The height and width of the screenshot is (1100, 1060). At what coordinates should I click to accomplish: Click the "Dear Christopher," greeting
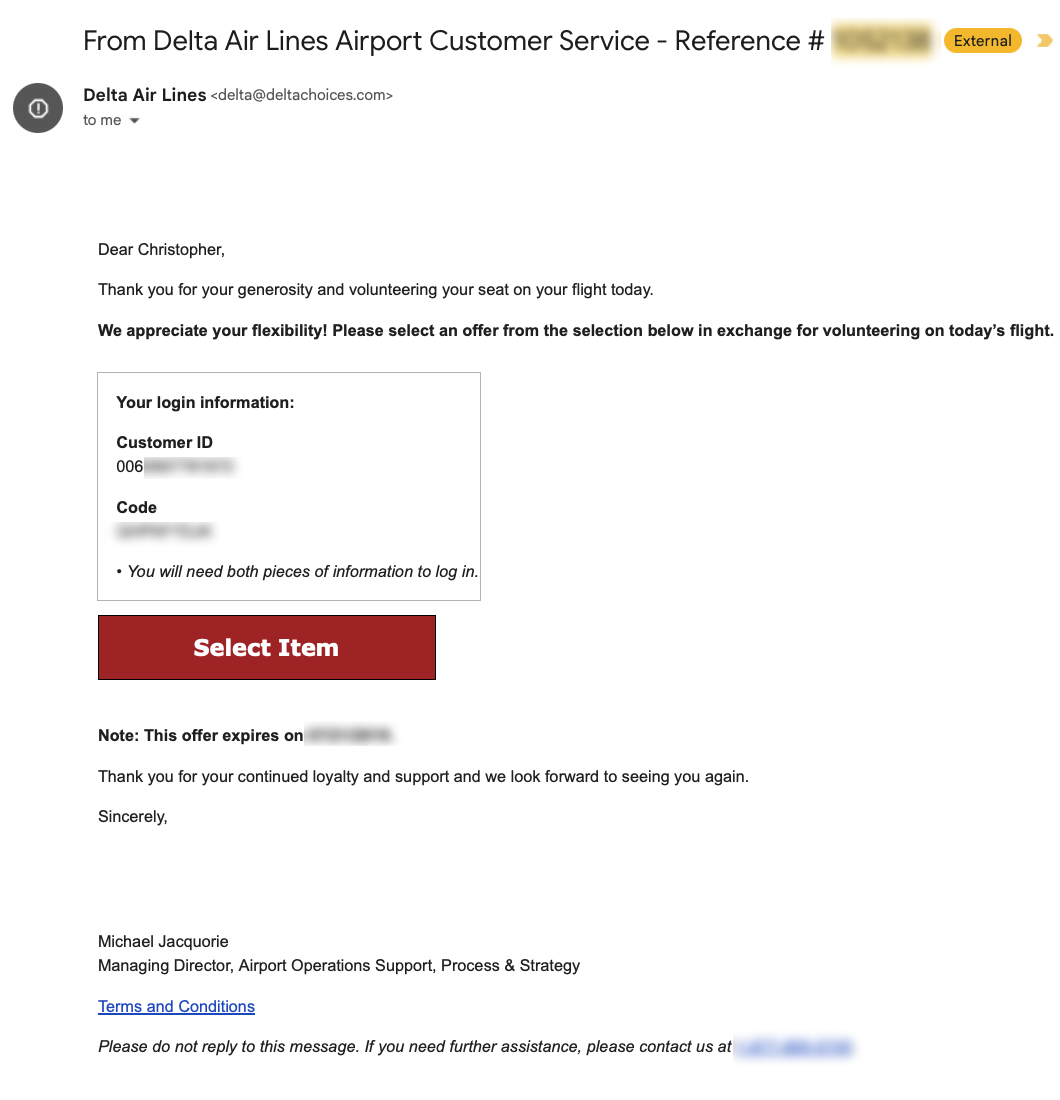point(161,250)
